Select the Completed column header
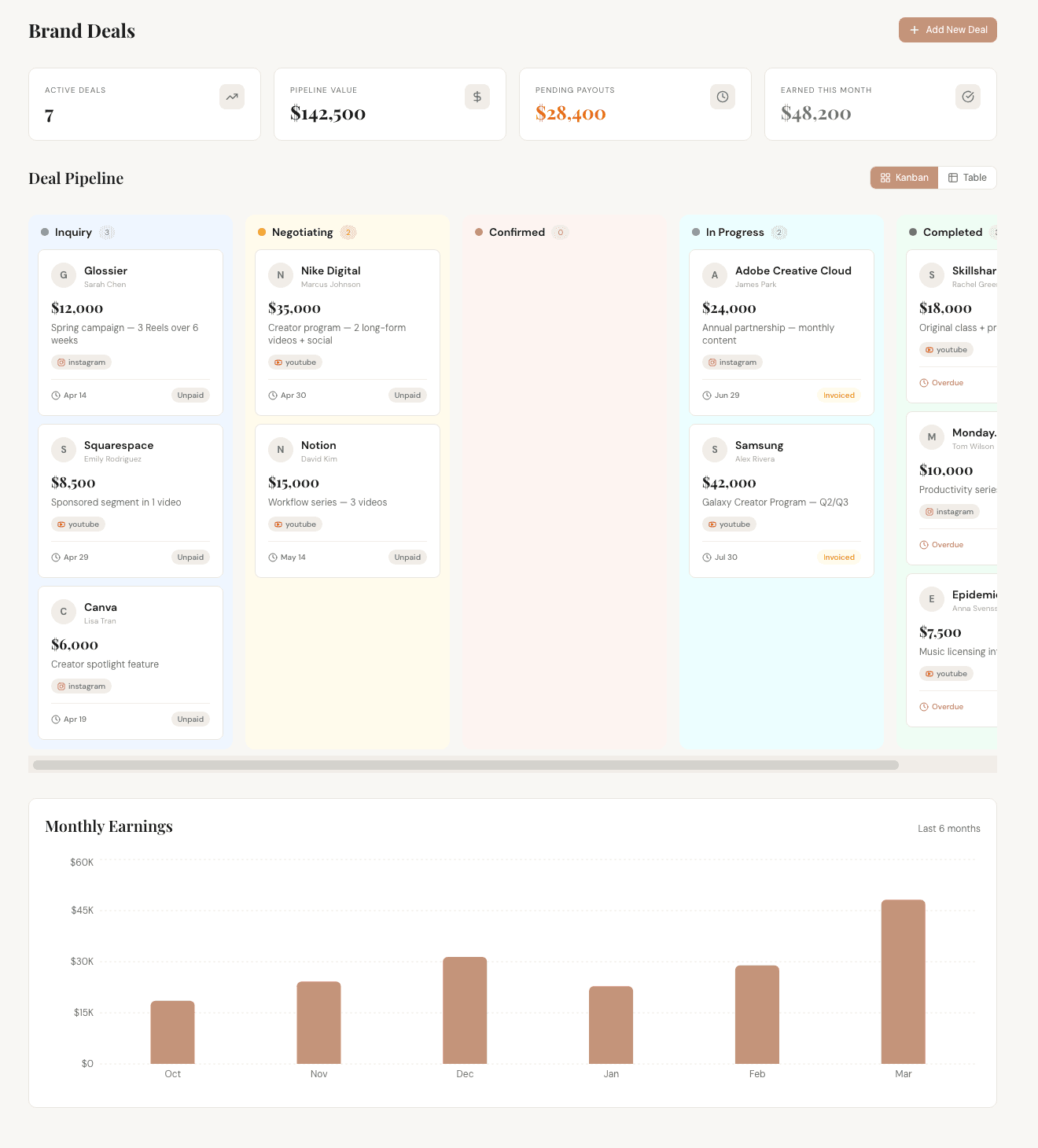Screen dimensions: 1038x1148 [952, 232]
